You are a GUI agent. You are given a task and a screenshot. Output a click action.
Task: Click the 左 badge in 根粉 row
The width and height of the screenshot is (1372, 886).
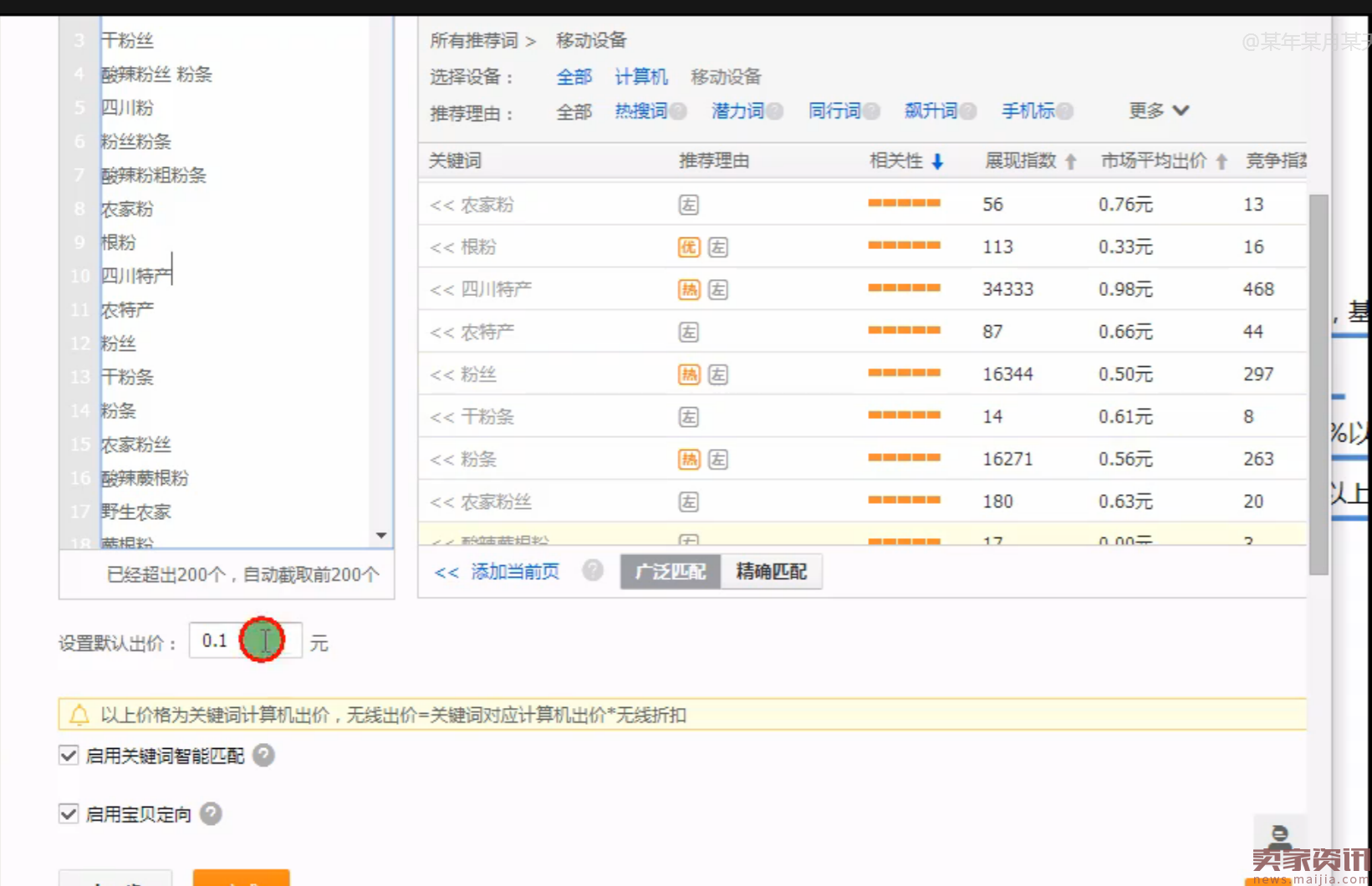coord(718,247)
